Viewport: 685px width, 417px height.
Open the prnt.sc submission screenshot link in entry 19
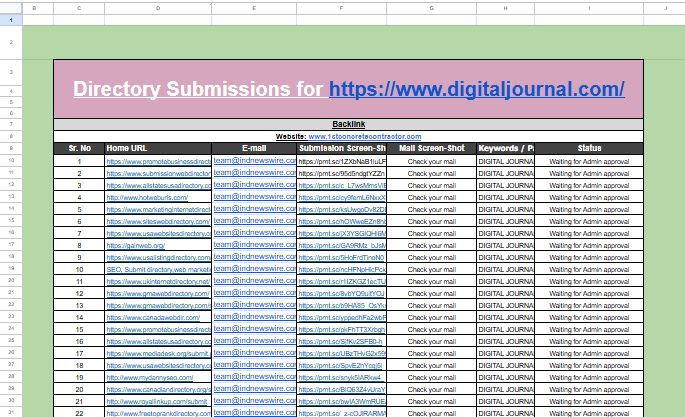point(339,378)
